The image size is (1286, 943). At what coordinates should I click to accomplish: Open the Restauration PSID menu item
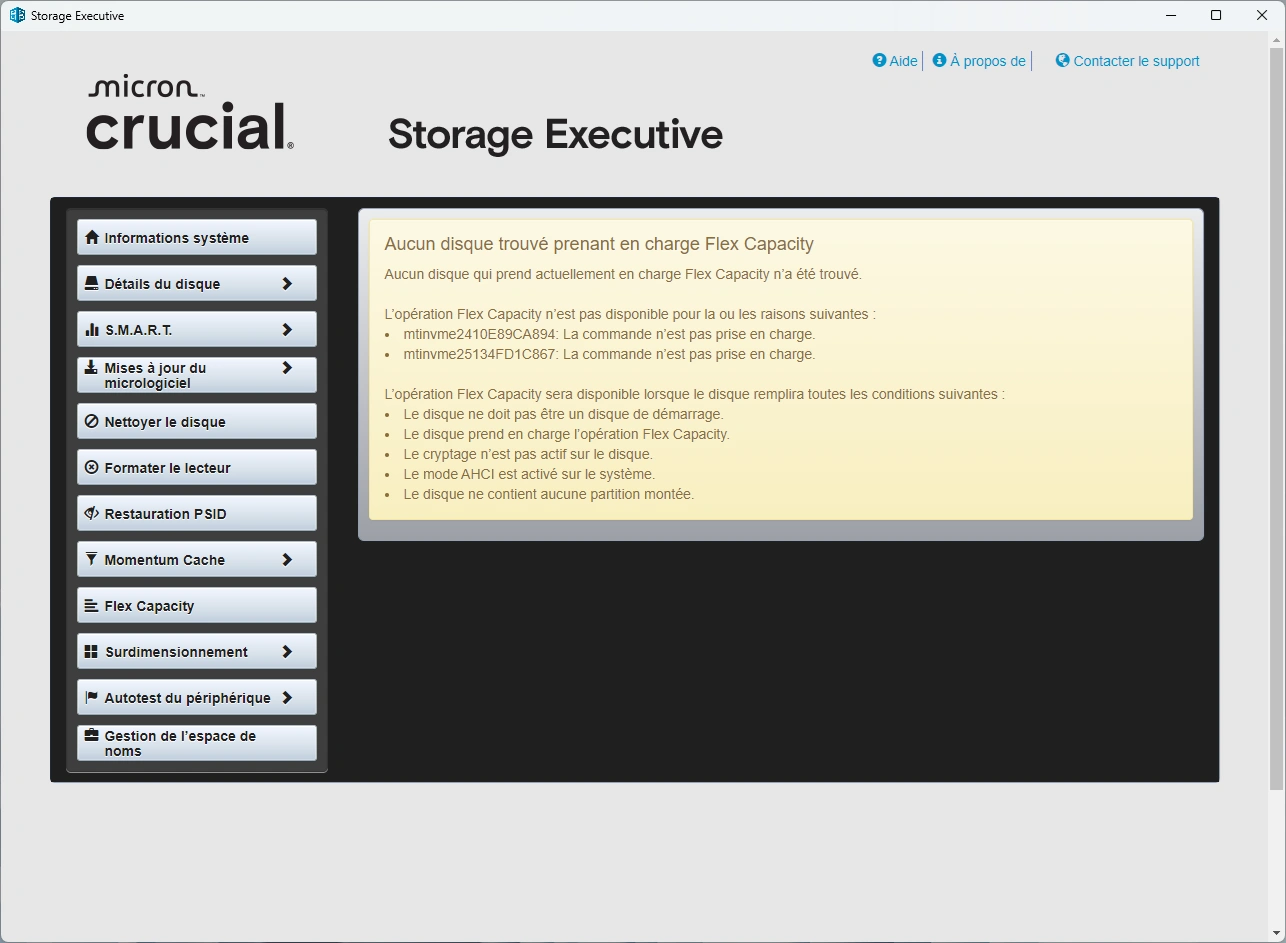tap(197, 513)
